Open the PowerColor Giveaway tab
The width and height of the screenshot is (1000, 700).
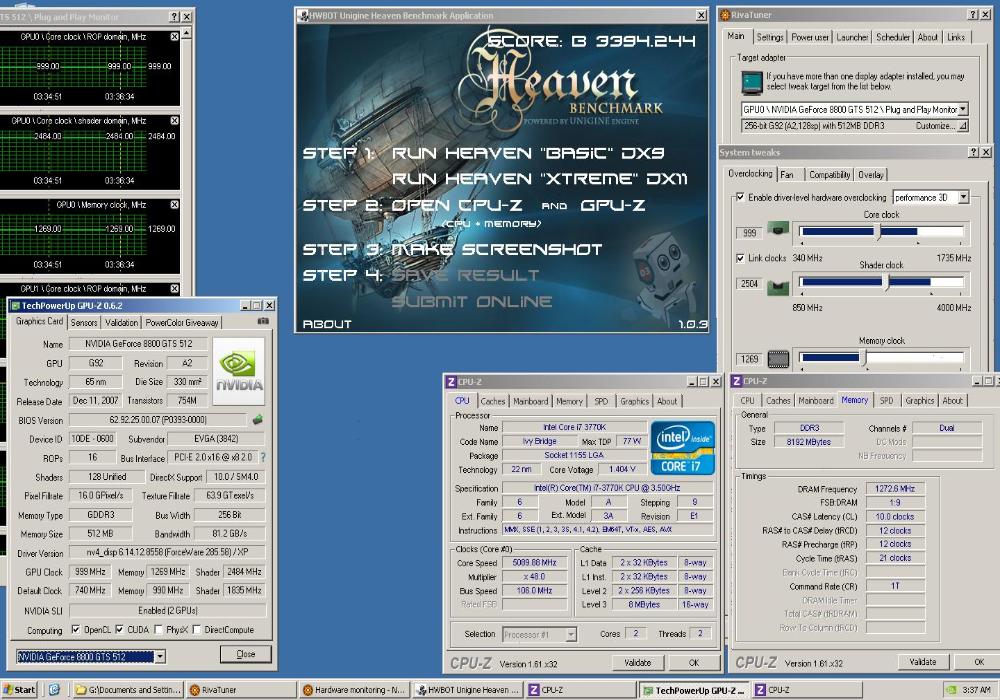point(182,323)
